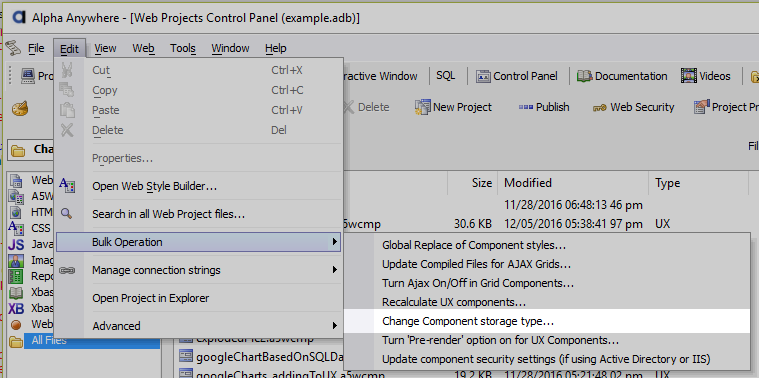
Task: Open the Tools menu
Action: click(182, 48)
